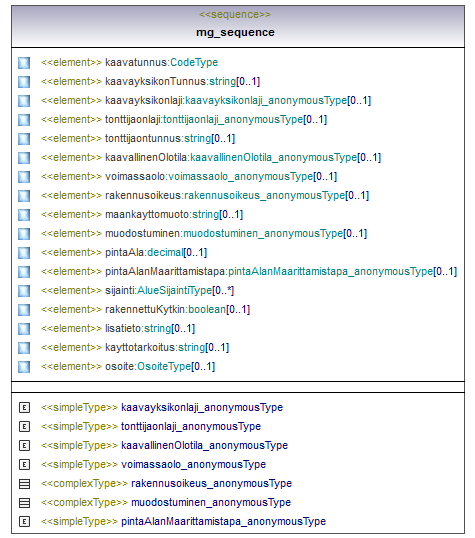Select the icon next to kaavayksikonTunnus
This screenshot has height=538, width=475.
[24, 82]
